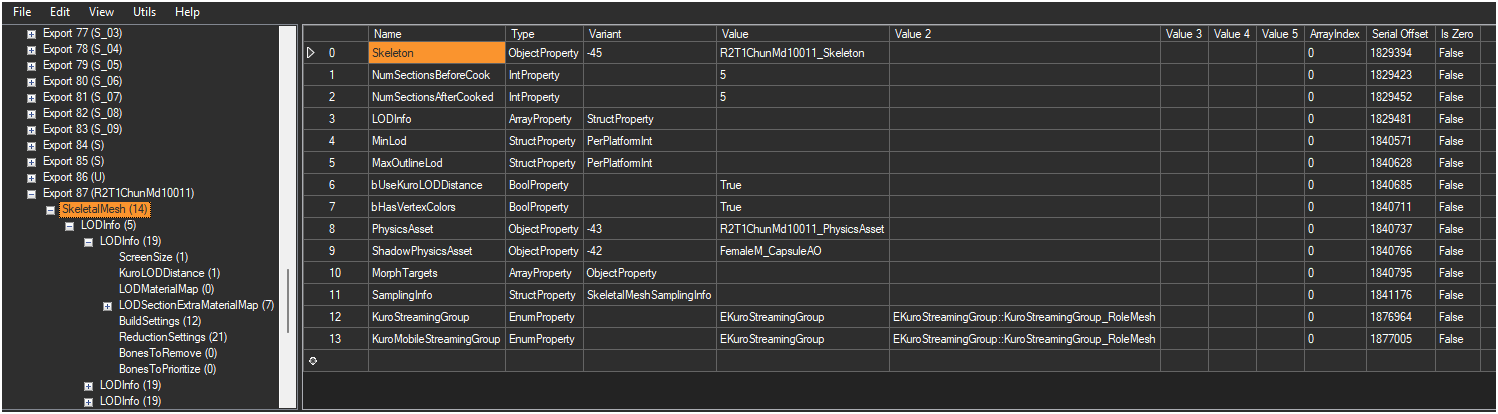Select the row 0 indicator arrow
The width and height of the screenshot is (1498, 414).
click(x=312, y=52)
